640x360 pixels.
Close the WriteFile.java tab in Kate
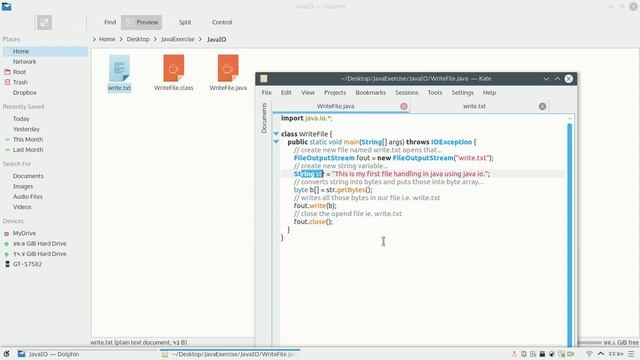click(x=404, y=106)
